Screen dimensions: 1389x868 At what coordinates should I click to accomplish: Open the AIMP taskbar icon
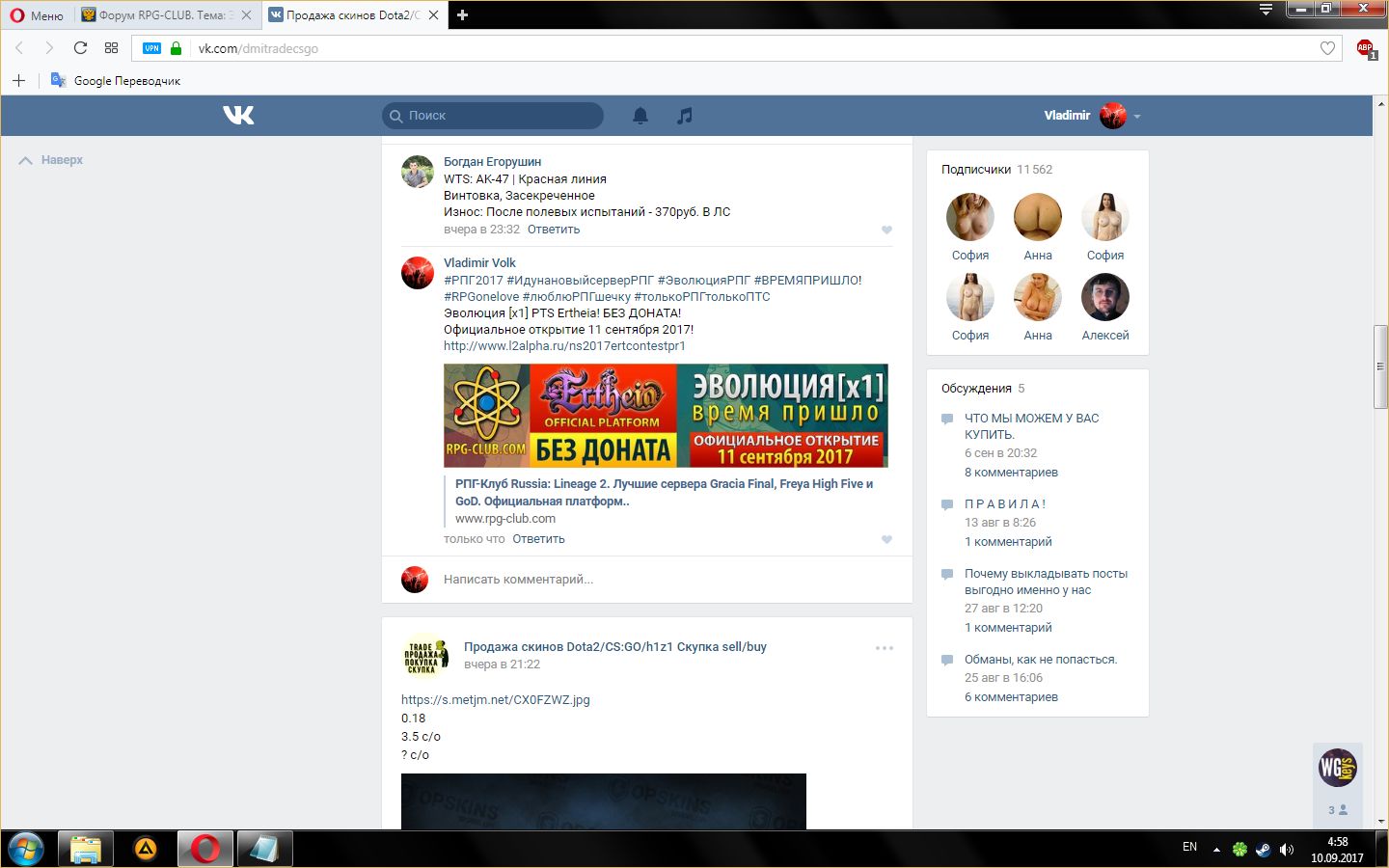point(146,850)
